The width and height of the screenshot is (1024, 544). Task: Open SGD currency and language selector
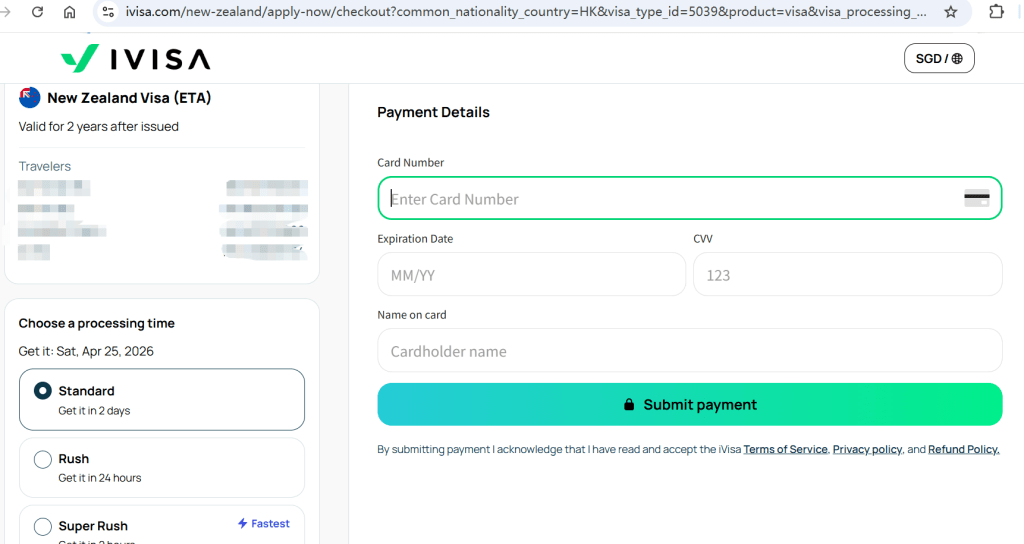pyautogui.click(x=938, y=59)
